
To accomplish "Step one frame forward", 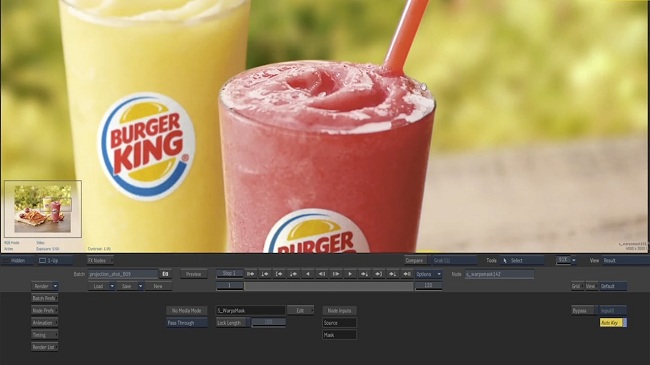I will coord(336,274).
